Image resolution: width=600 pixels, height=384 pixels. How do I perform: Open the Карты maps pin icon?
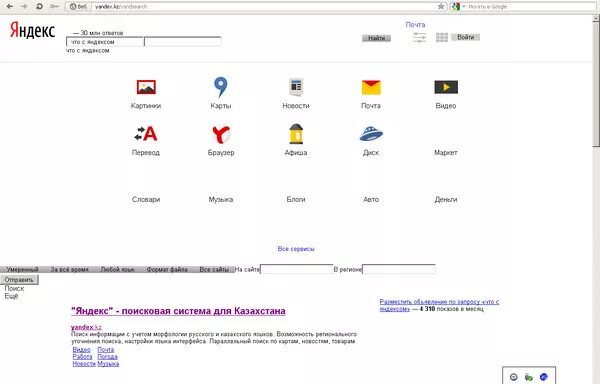[x=220, y=87]
